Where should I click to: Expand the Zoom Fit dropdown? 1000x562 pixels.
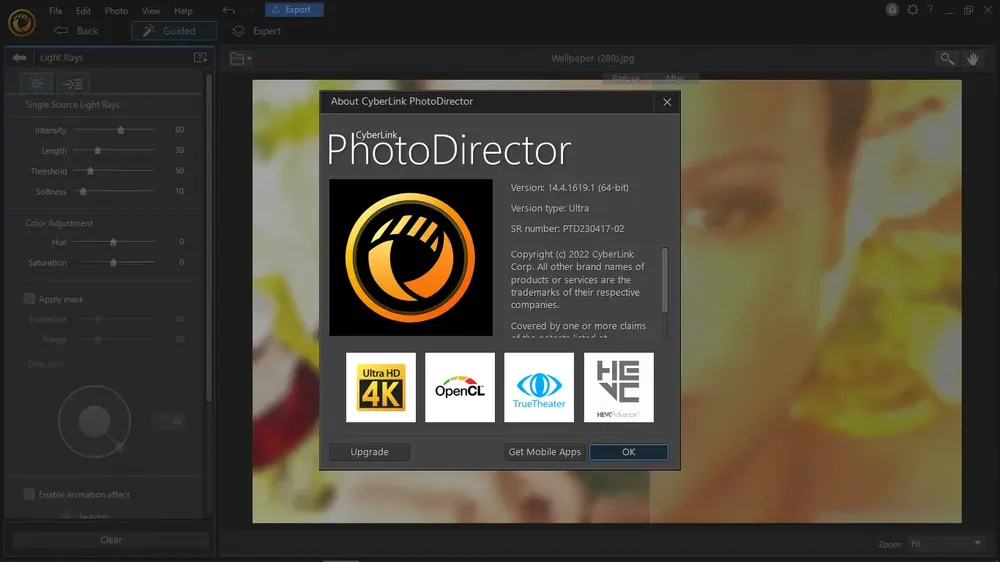946,544
